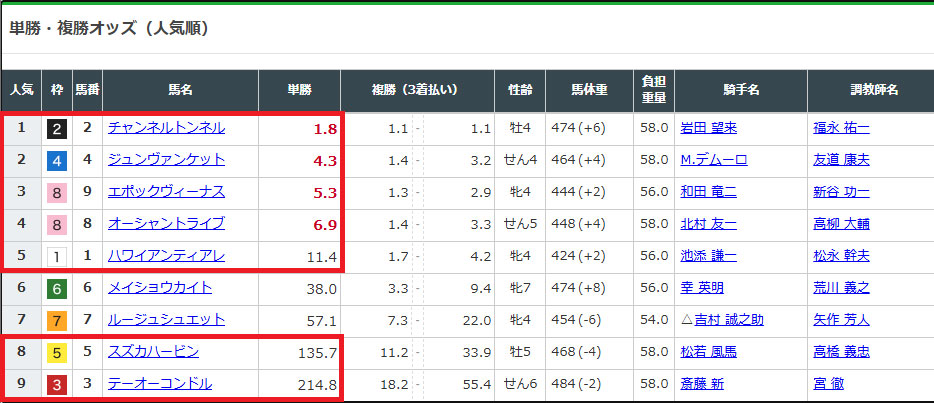Select the オーシャントライブ horse link

click(x=166, y=224)
